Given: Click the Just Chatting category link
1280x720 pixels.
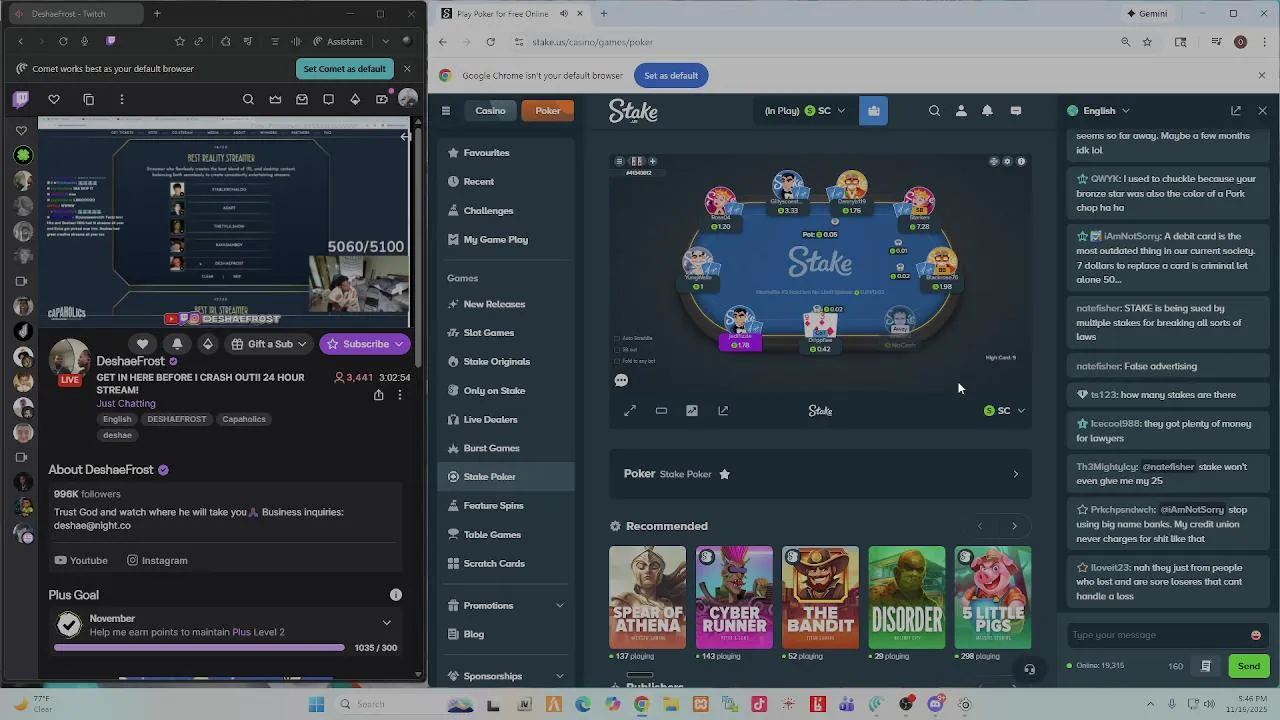Looking at the screenshot, I should pos(126,404).
